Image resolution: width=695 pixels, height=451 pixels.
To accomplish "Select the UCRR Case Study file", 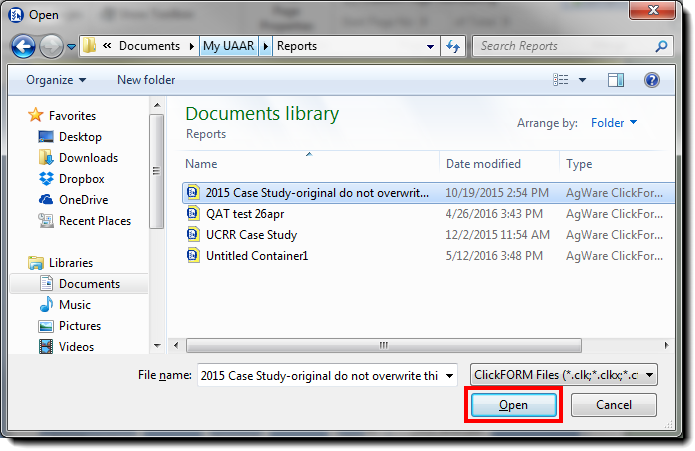I will pyautogui.click(x=251, y=235).
